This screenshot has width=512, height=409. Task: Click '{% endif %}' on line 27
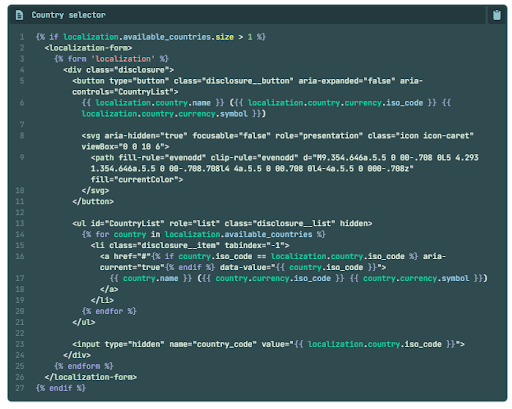(x=61, y=388)
